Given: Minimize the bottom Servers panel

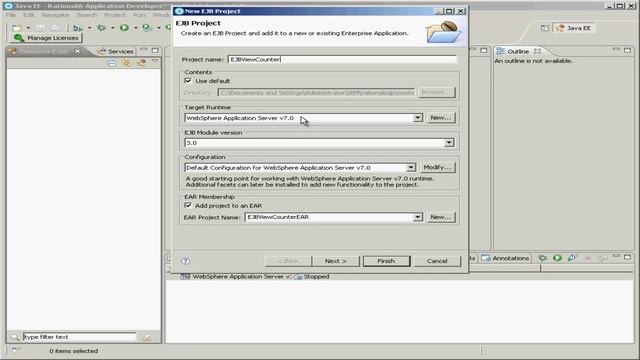Looking at the screenshot, I should pos(616,257).
